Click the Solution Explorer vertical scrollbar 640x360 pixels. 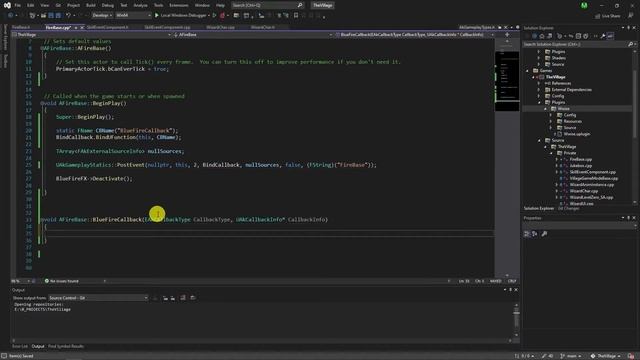tap(634, 127)
